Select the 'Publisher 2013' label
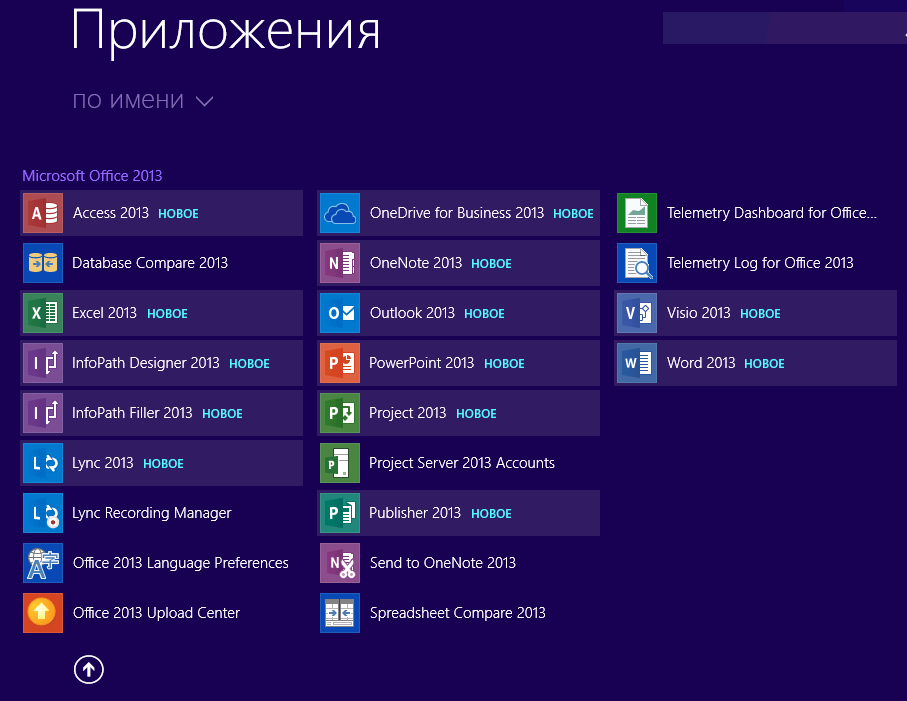 (415, 513)
